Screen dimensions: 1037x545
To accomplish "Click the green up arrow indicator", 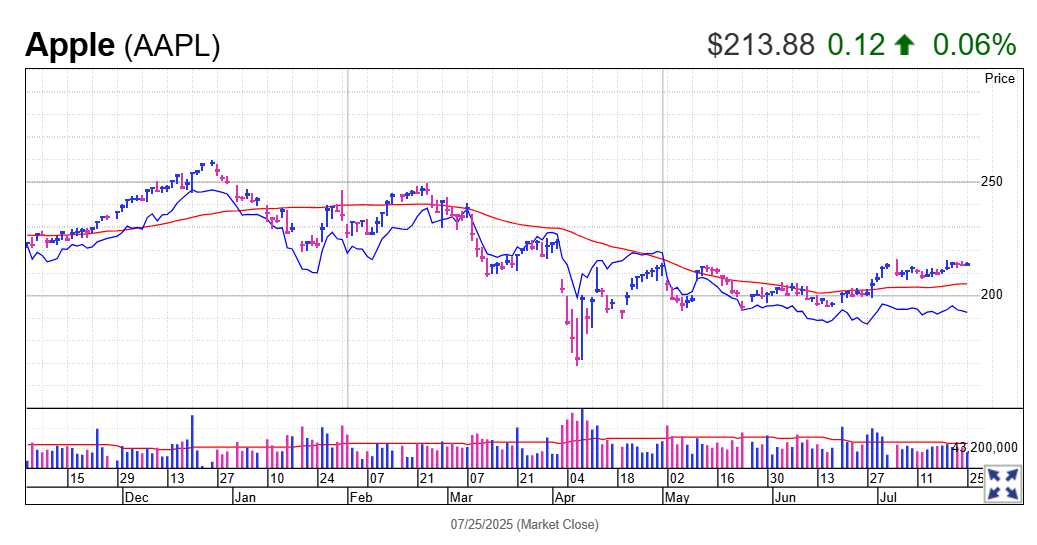I will pos(905,45).
